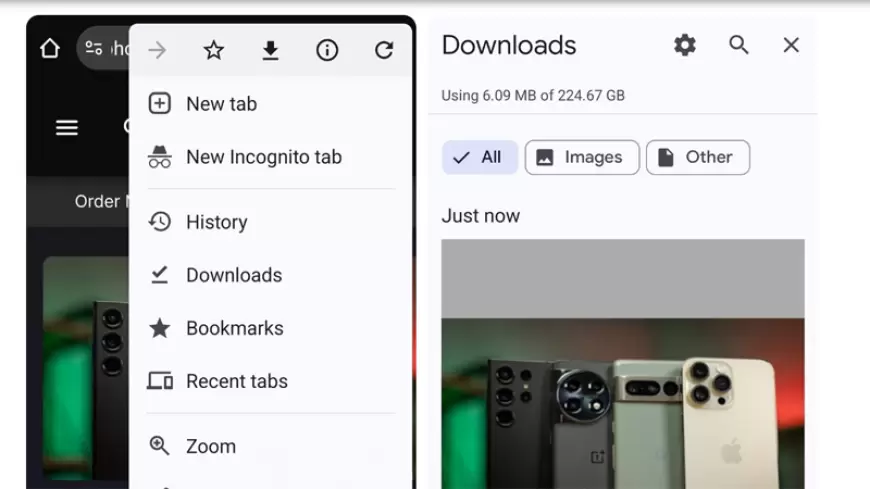Open the site's hamburger menu
Screen dimensions: 870x489
click(67, 127)
